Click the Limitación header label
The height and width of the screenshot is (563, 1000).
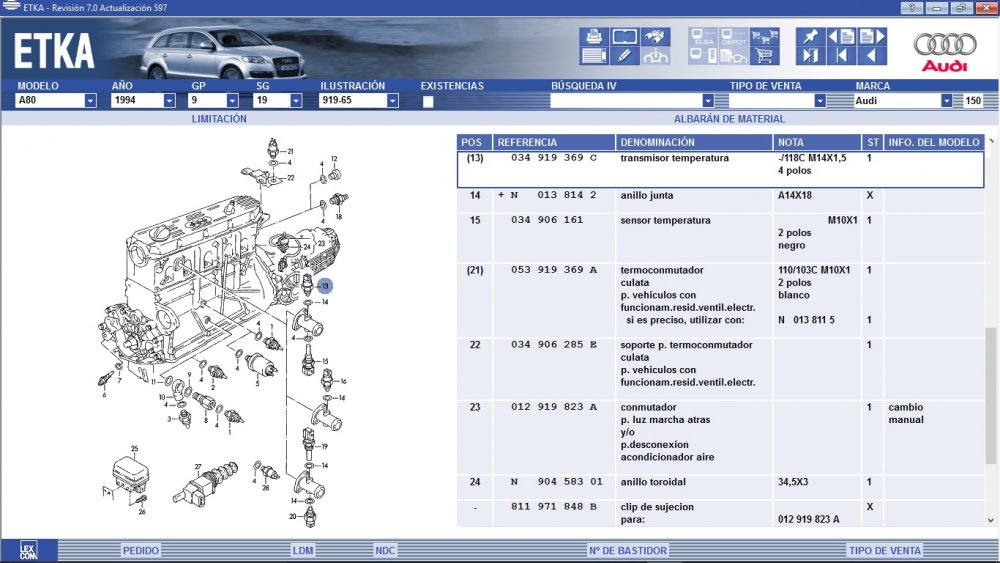coord(219,119)
